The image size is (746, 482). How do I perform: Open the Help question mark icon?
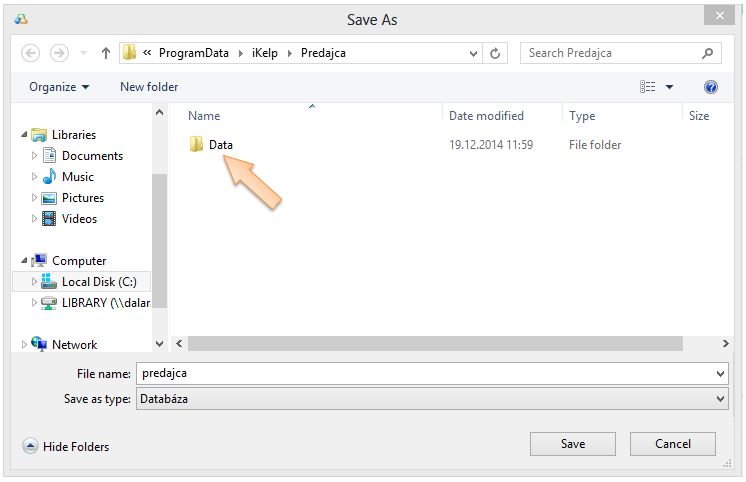[711, 87]
